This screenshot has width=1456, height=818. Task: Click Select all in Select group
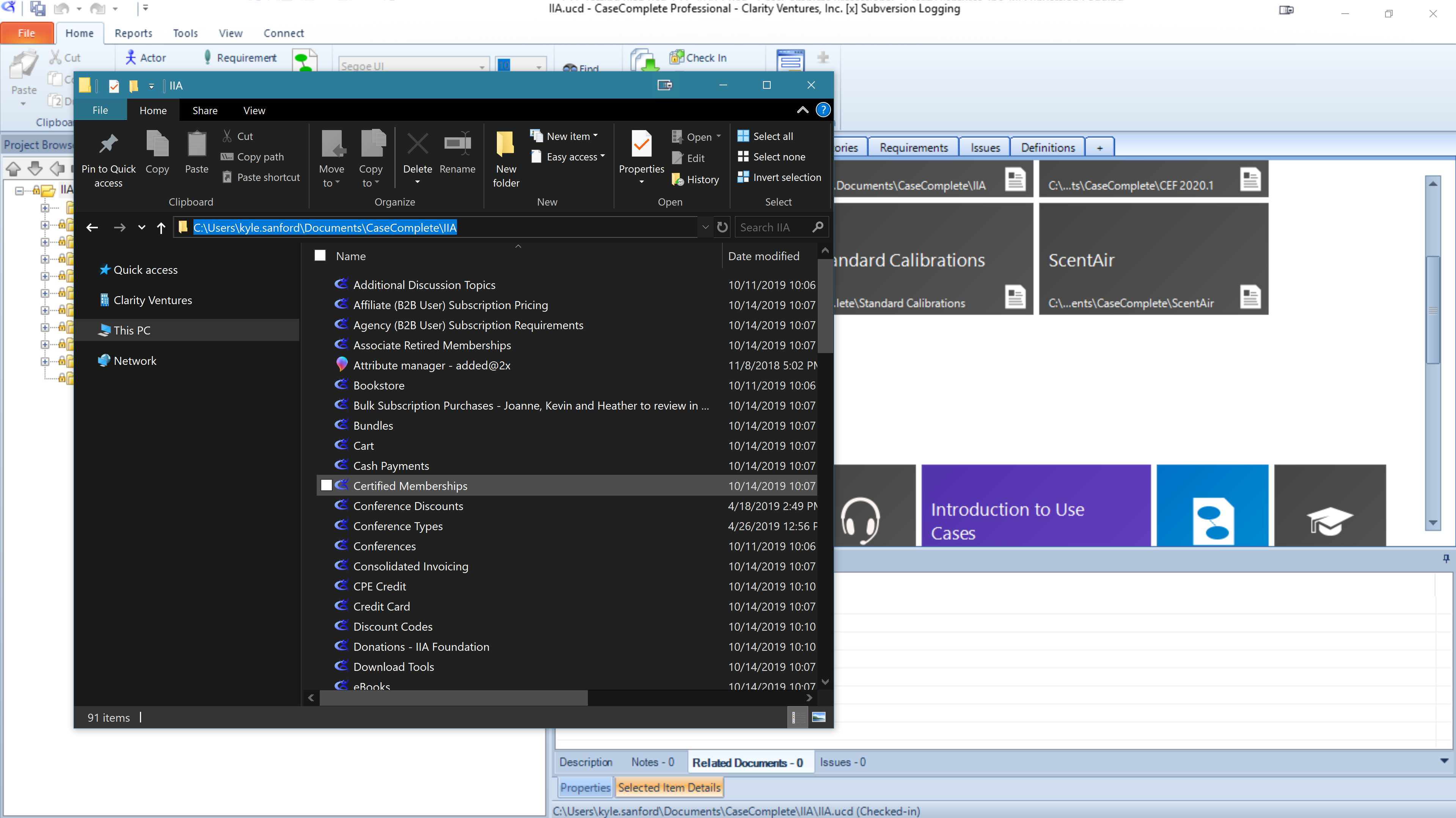click(x=765, y=136)
